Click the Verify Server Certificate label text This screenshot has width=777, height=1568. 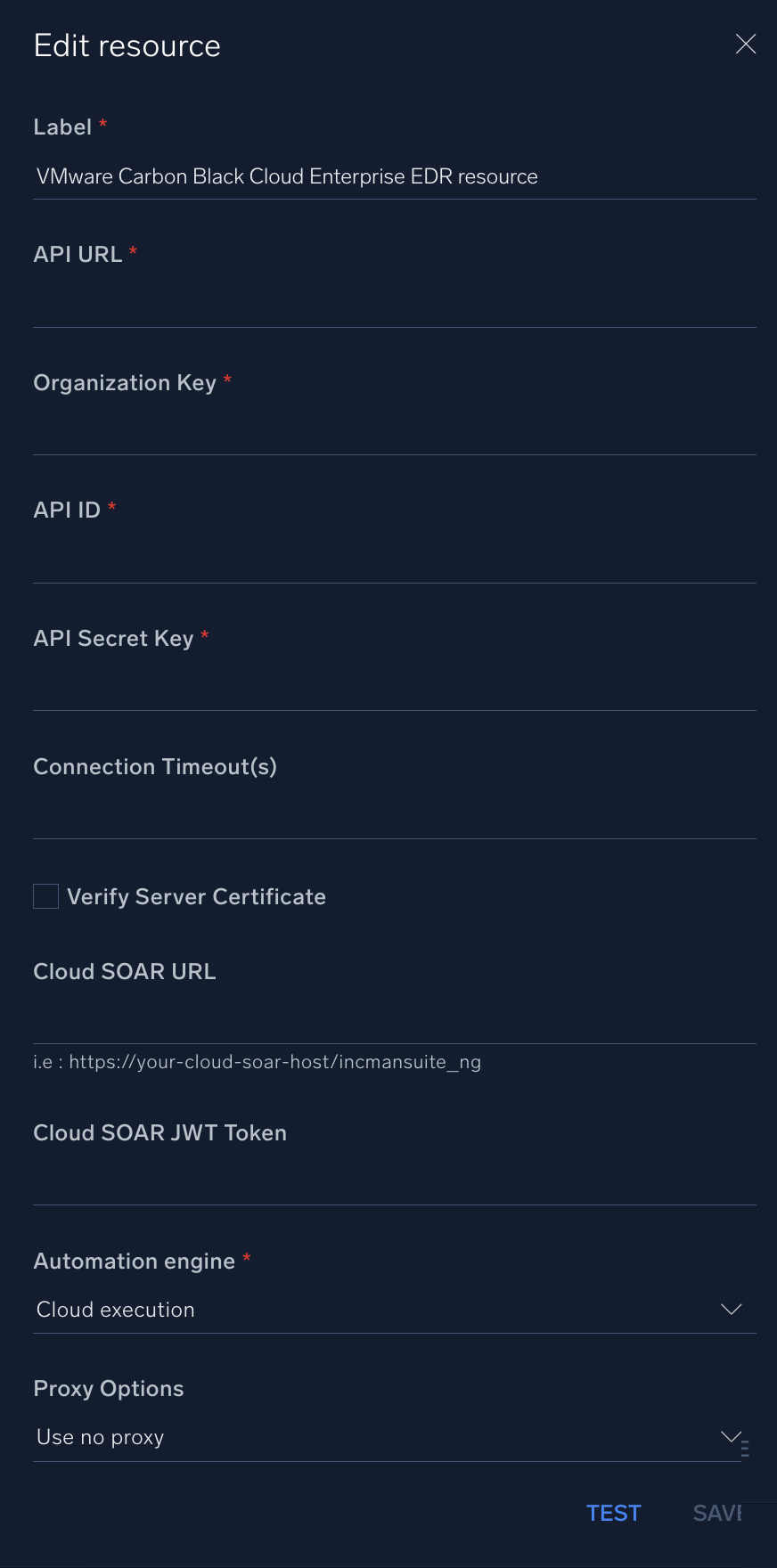pos(196,896)
